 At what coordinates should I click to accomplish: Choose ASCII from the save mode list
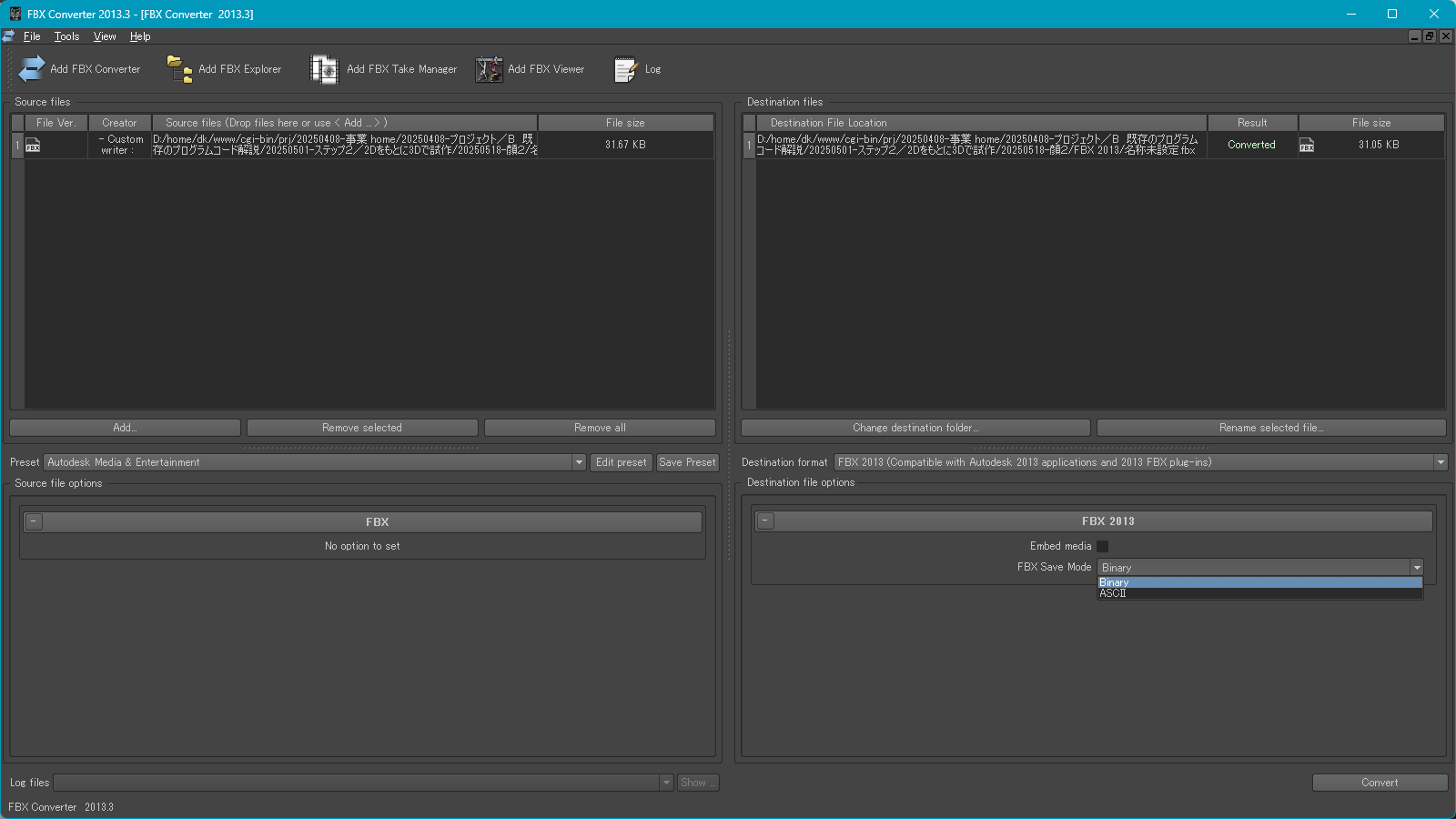(x=1260, y=593)
